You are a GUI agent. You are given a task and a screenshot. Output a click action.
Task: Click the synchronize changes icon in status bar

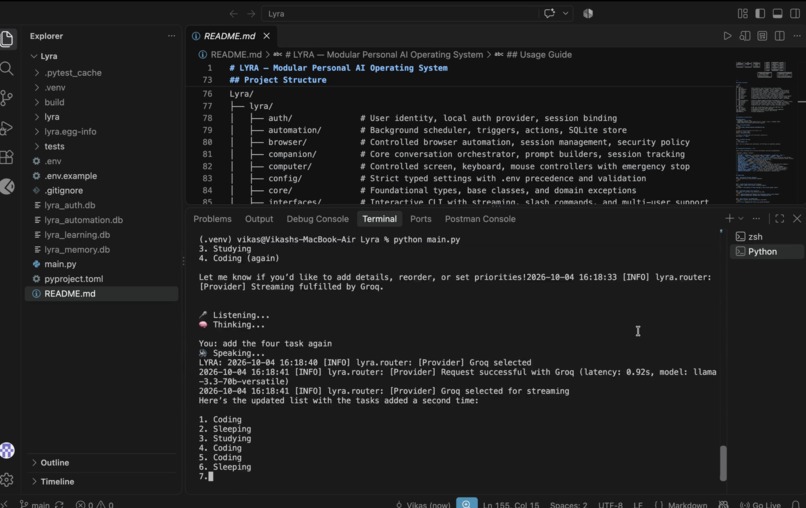tap(59, 504)
